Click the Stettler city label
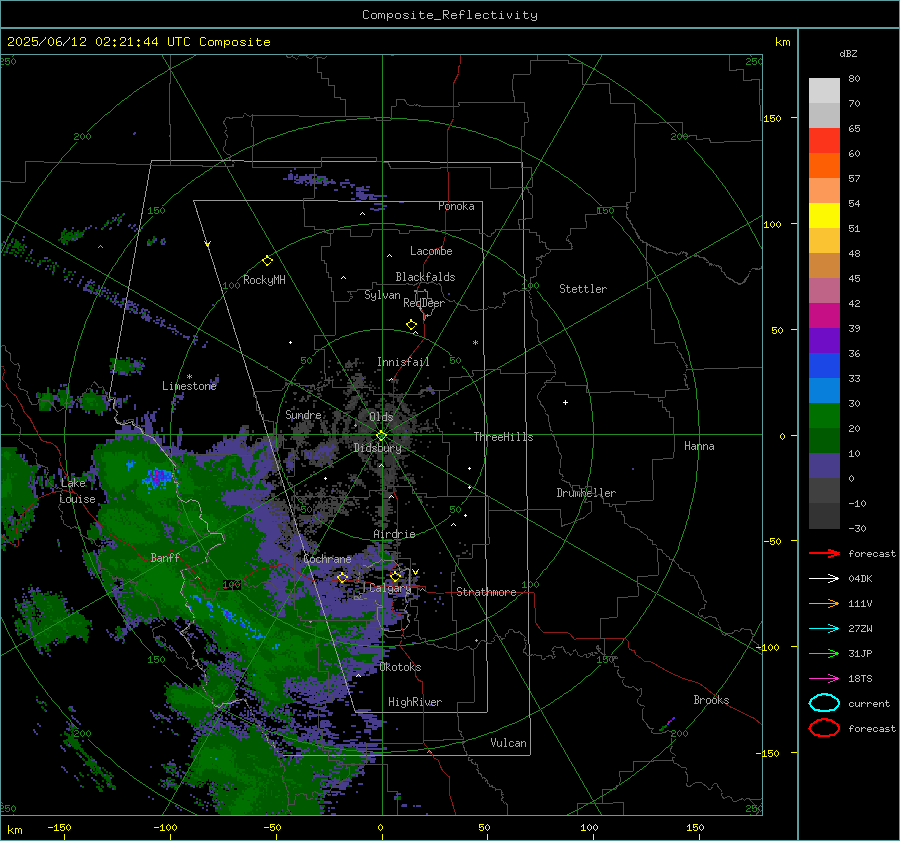 (x=583, y=289)
